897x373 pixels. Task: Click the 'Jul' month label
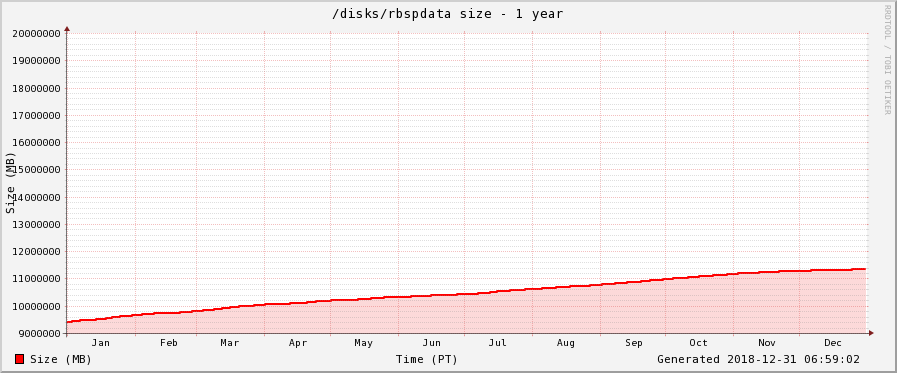pyautogui.click(x=498, y=343)
